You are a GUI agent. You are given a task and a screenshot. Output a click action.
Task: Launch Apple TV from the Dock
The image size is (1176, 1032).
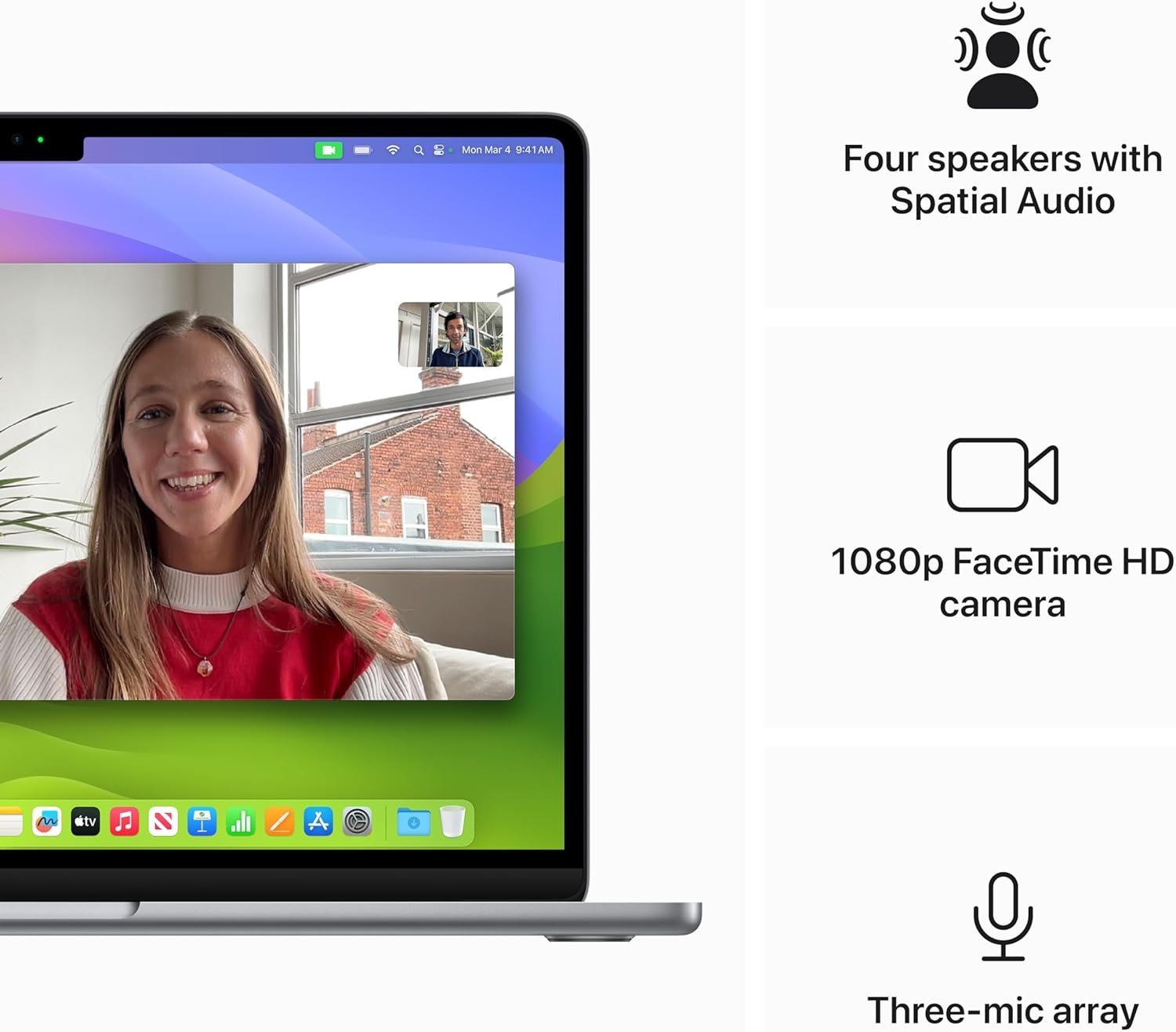85,822
